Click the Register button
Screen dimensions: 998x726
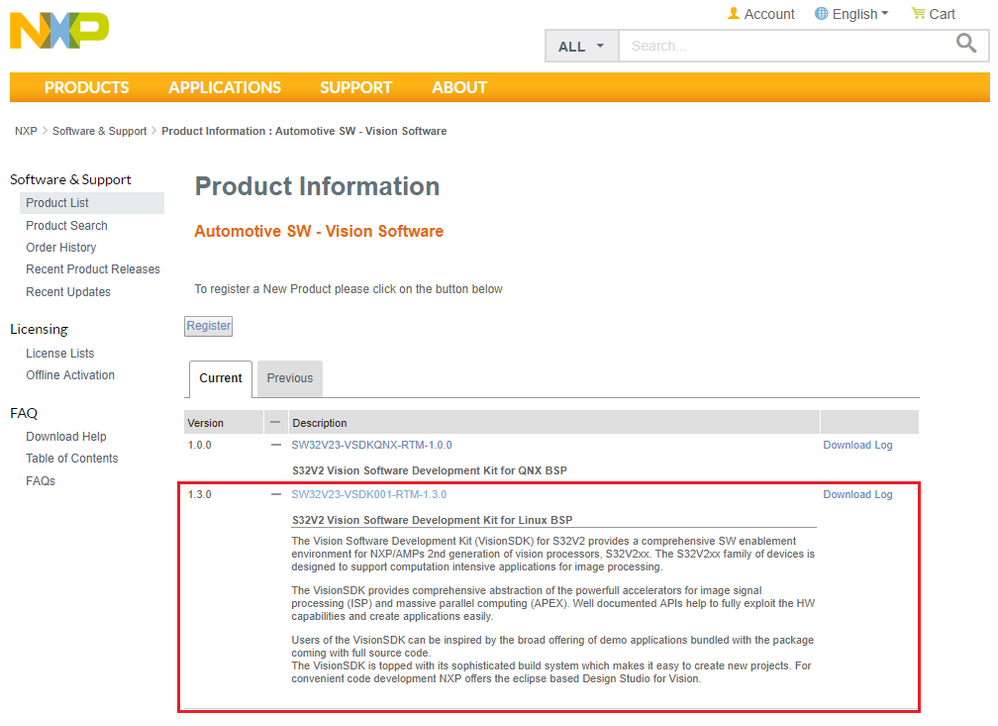(x=209, y=326)
